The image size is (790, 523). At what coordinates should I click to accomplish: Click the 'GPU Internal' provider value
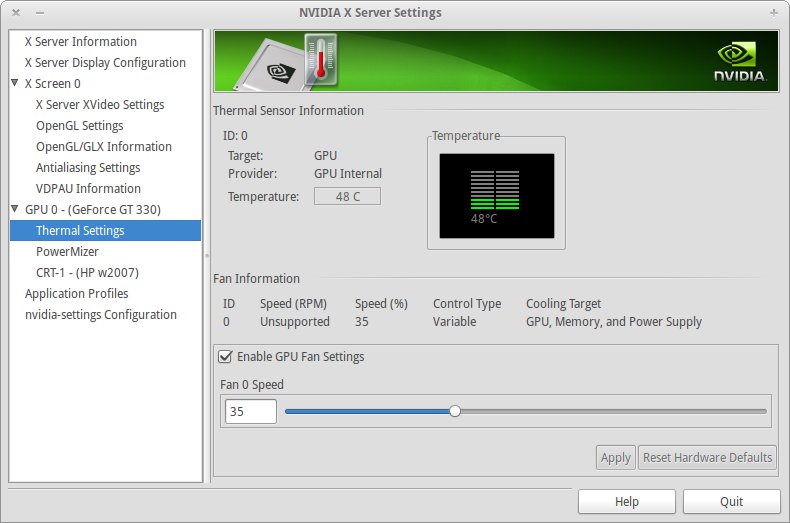(x=348, y=174)
